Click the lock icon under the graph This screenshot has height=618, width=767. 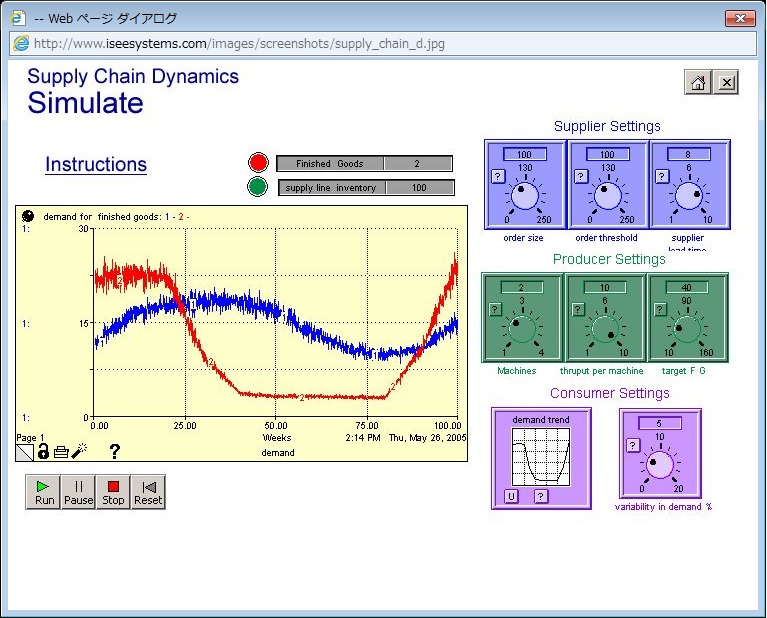pyautogui.click(x=43, y=451)
